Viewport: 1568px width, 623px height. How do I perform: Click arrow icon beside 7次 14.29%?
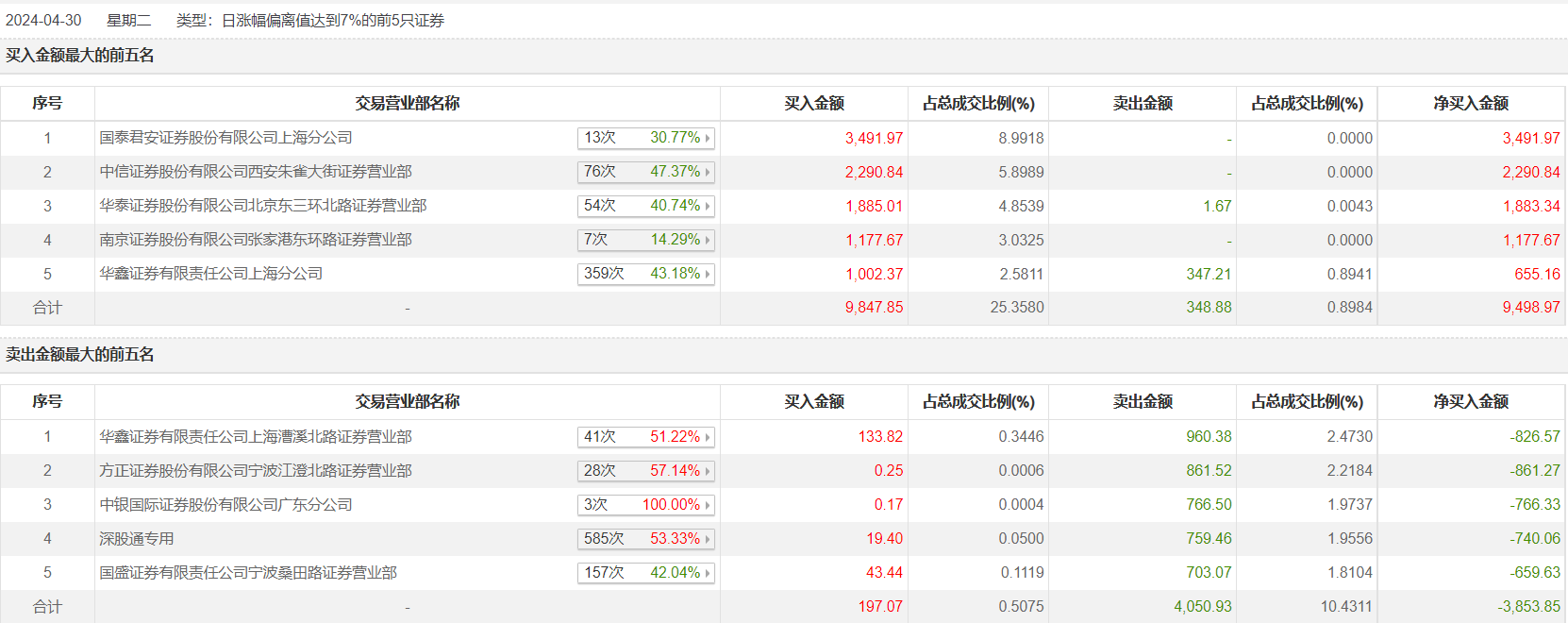[708, 240]
